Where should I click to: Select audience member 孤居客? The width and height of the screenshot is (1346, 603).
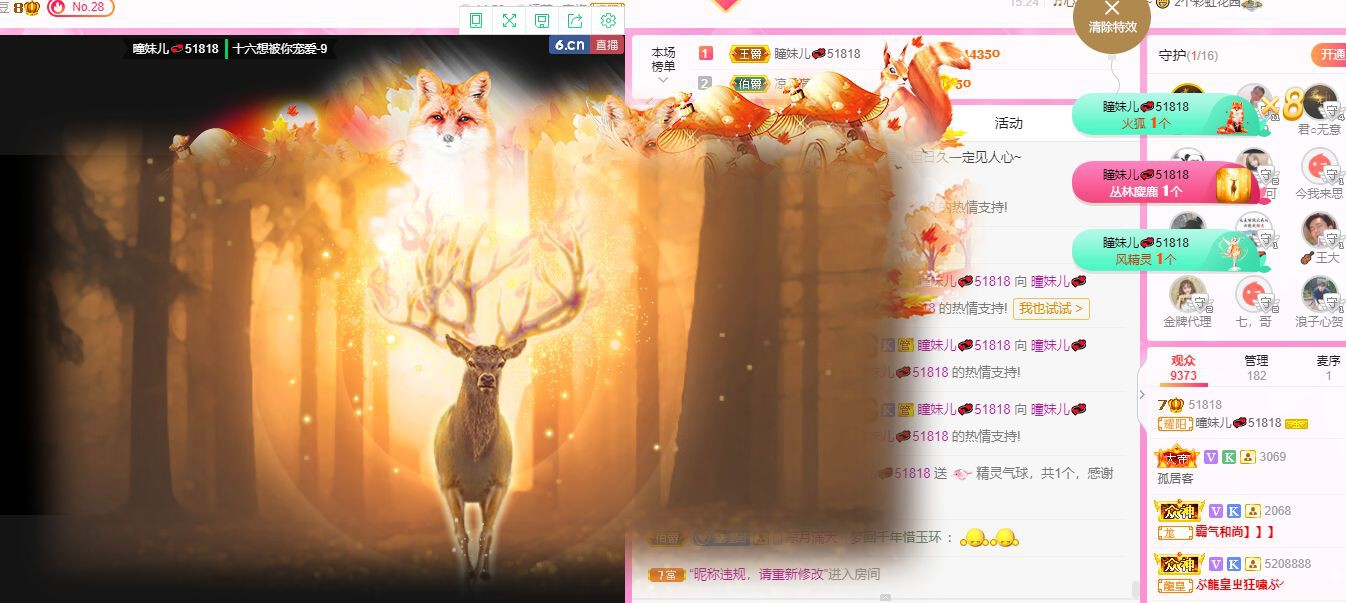(1175, 478)
